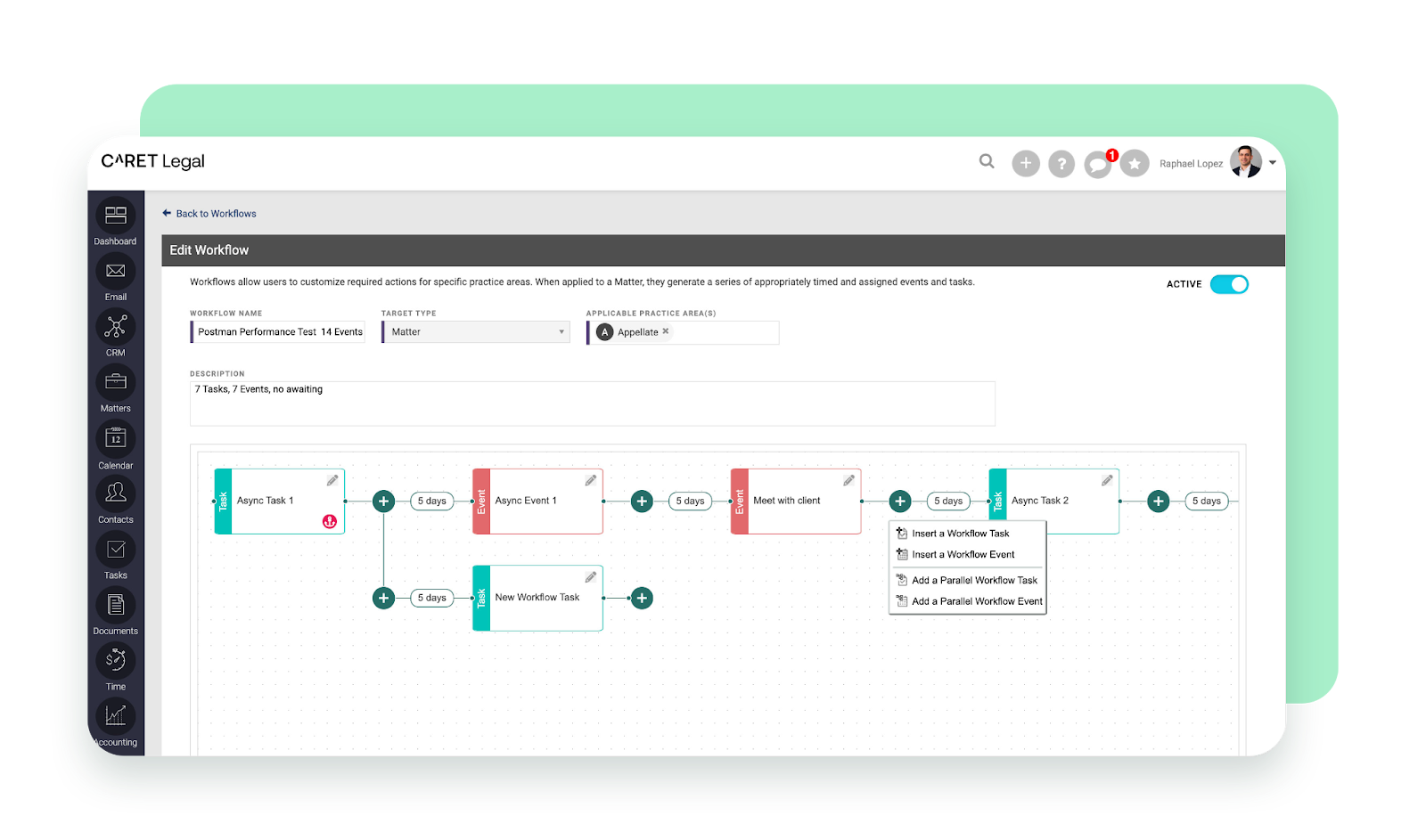Choose Add a Parallel Workflow Event
This screenshot has width=1426, height=840.
point(977,601)
